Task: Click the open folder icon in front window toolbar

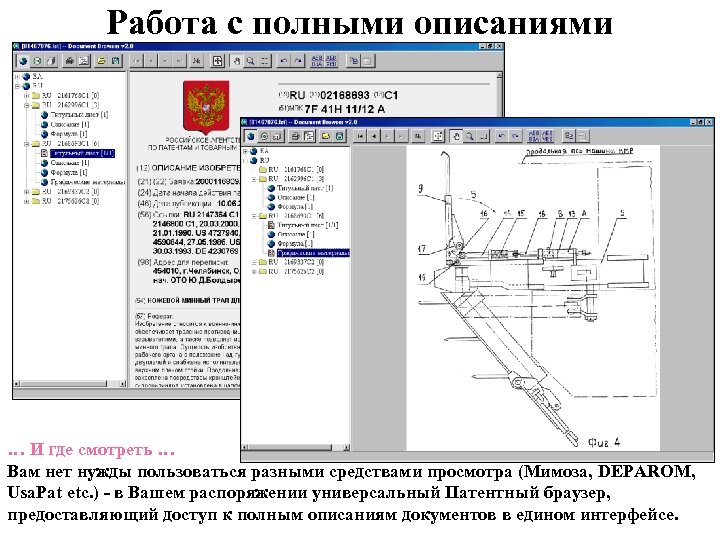Action: click(326, 136)
